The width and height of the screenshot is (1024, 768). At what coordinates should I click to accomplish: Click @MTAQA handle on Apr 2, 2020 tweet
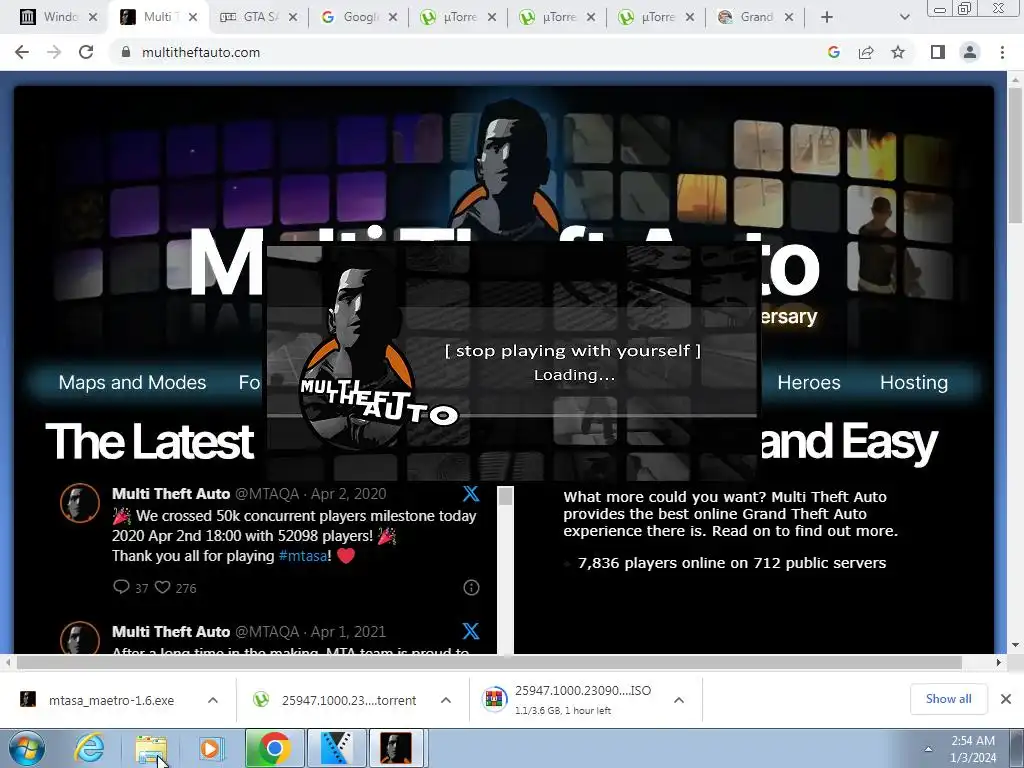pyautogui.click(x=266, y=494)
